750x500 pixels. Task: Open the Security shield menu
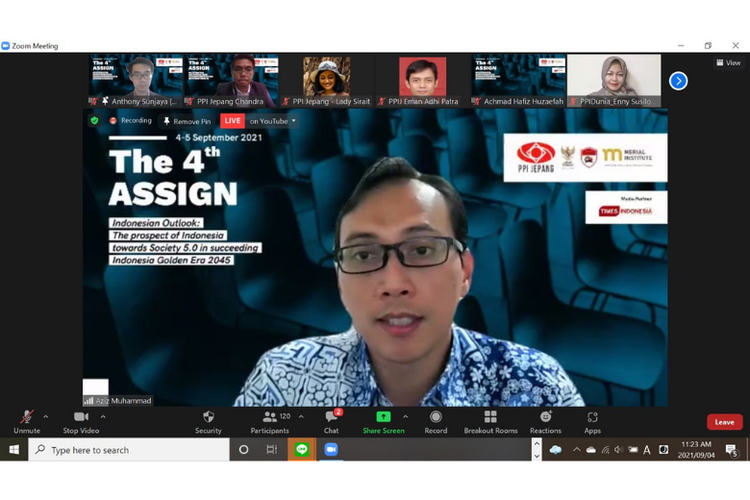pos(208,418)
